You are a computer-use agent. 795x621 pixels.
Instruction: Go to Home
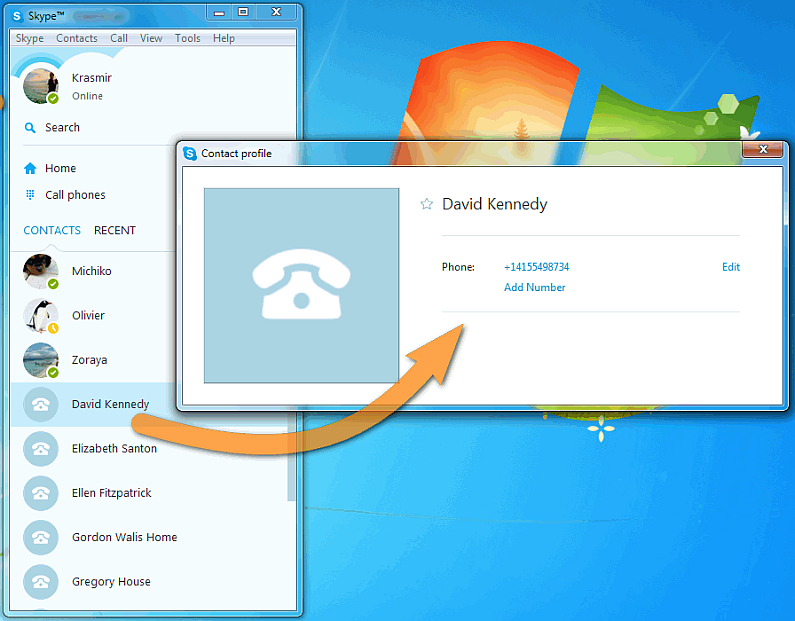click(x=60, y=168)
